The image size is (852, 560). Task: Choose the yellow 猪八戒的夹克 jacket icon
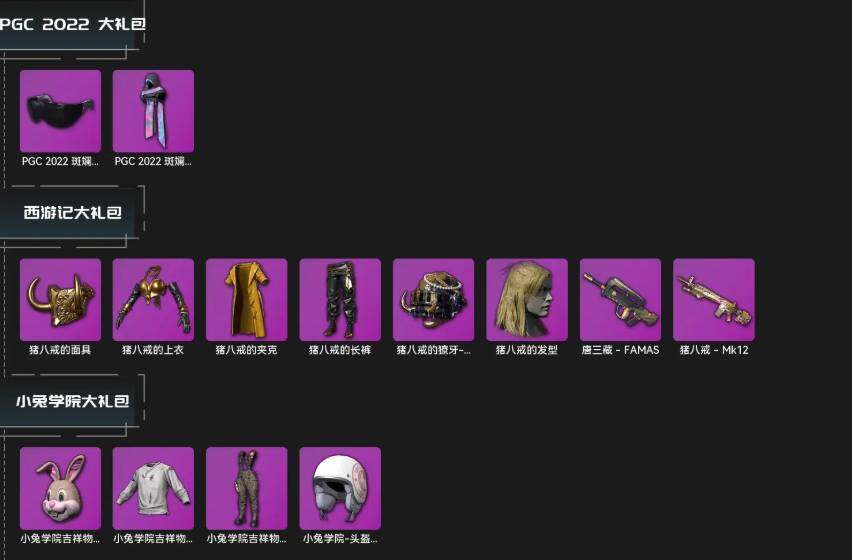247,300
